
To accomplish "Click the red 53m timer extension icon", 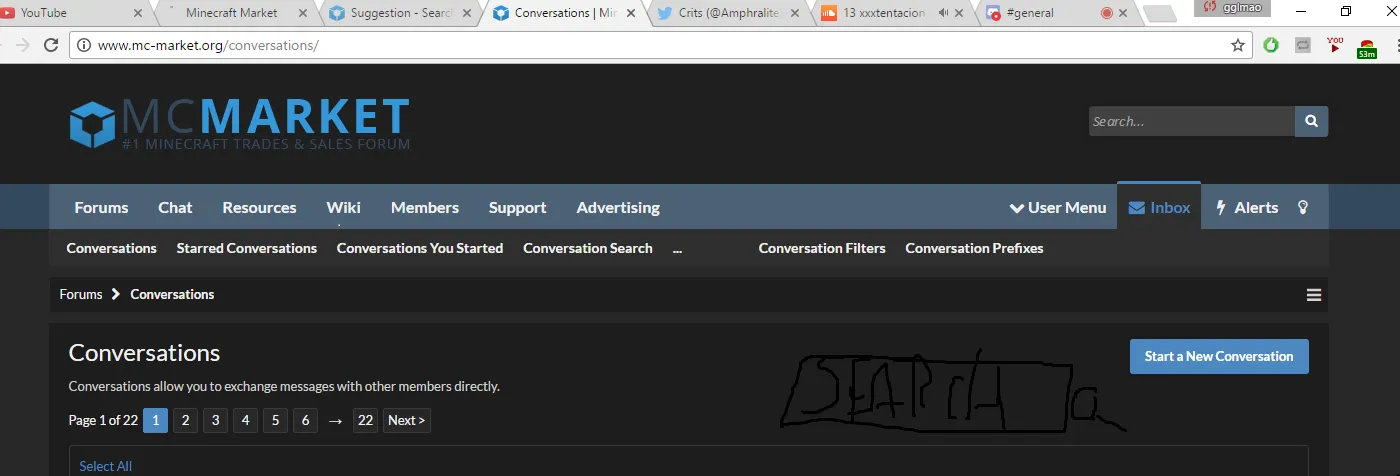I will tap(1367, 47).
